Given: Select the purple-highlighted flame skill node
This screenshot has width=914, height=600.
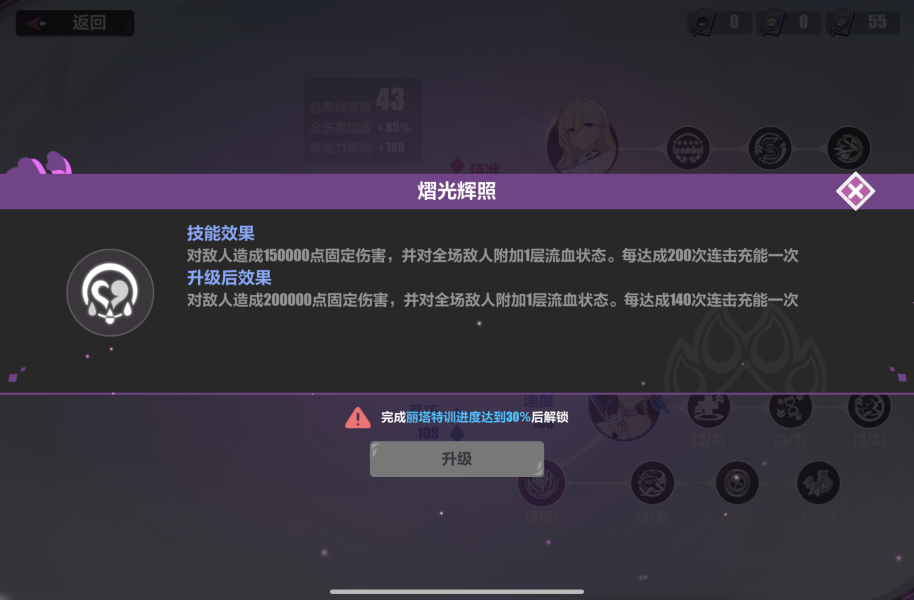Looking at the screenshot, I should pyautogui.click(x=542, y=483).
